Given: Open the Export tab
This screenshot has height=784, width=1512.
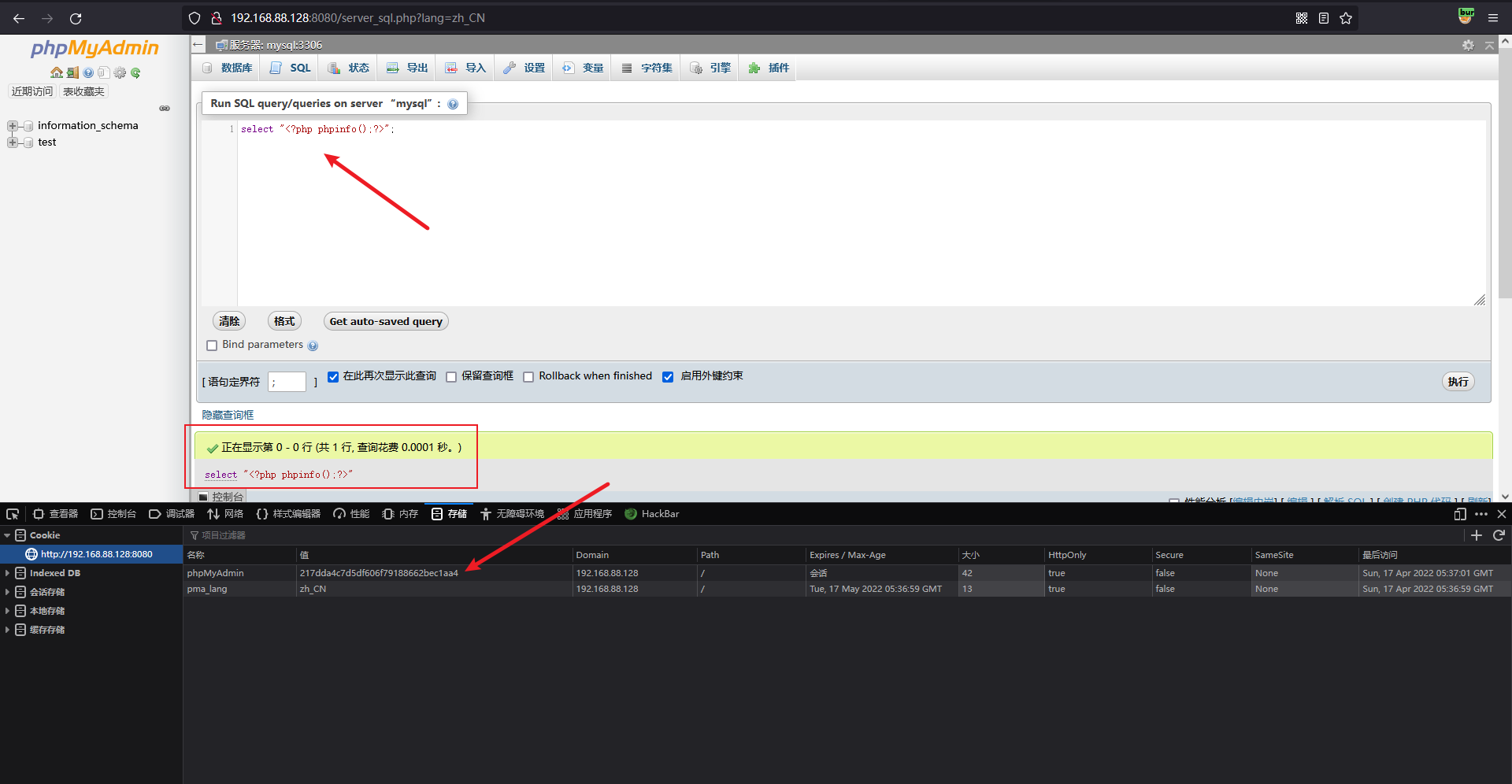Looking at the screenshot, I should click(407, 68).
